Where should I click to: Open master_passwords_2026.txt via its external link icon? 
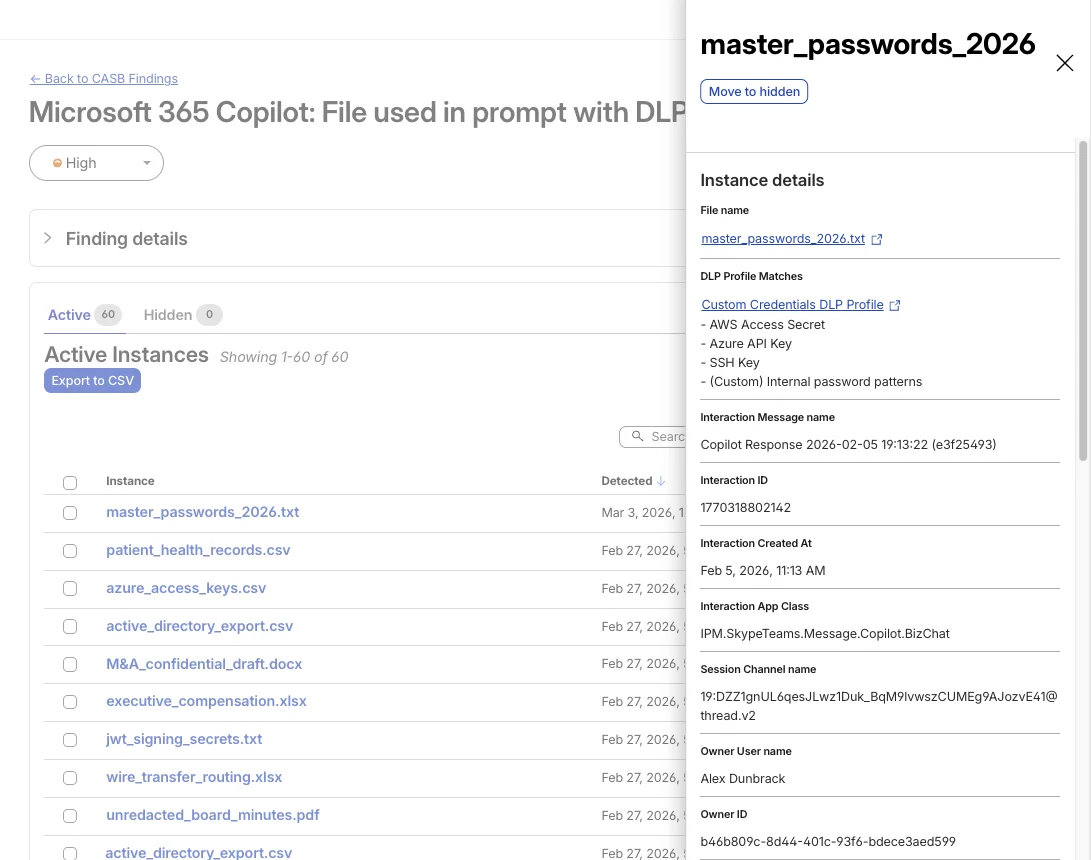[x=877, y=239]
